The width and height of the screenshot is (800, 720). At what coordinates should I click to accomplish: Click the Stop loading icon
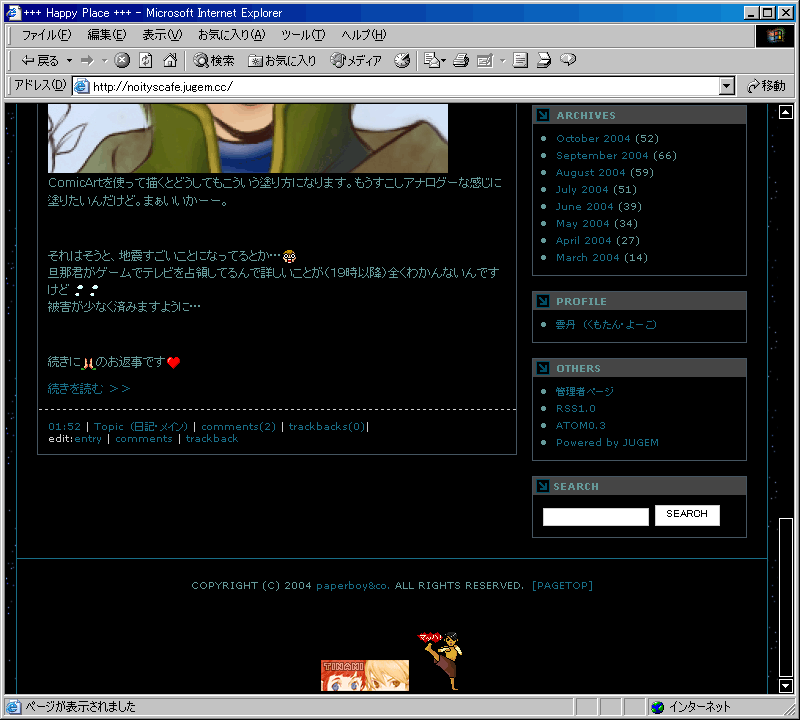tap(122, 60)
